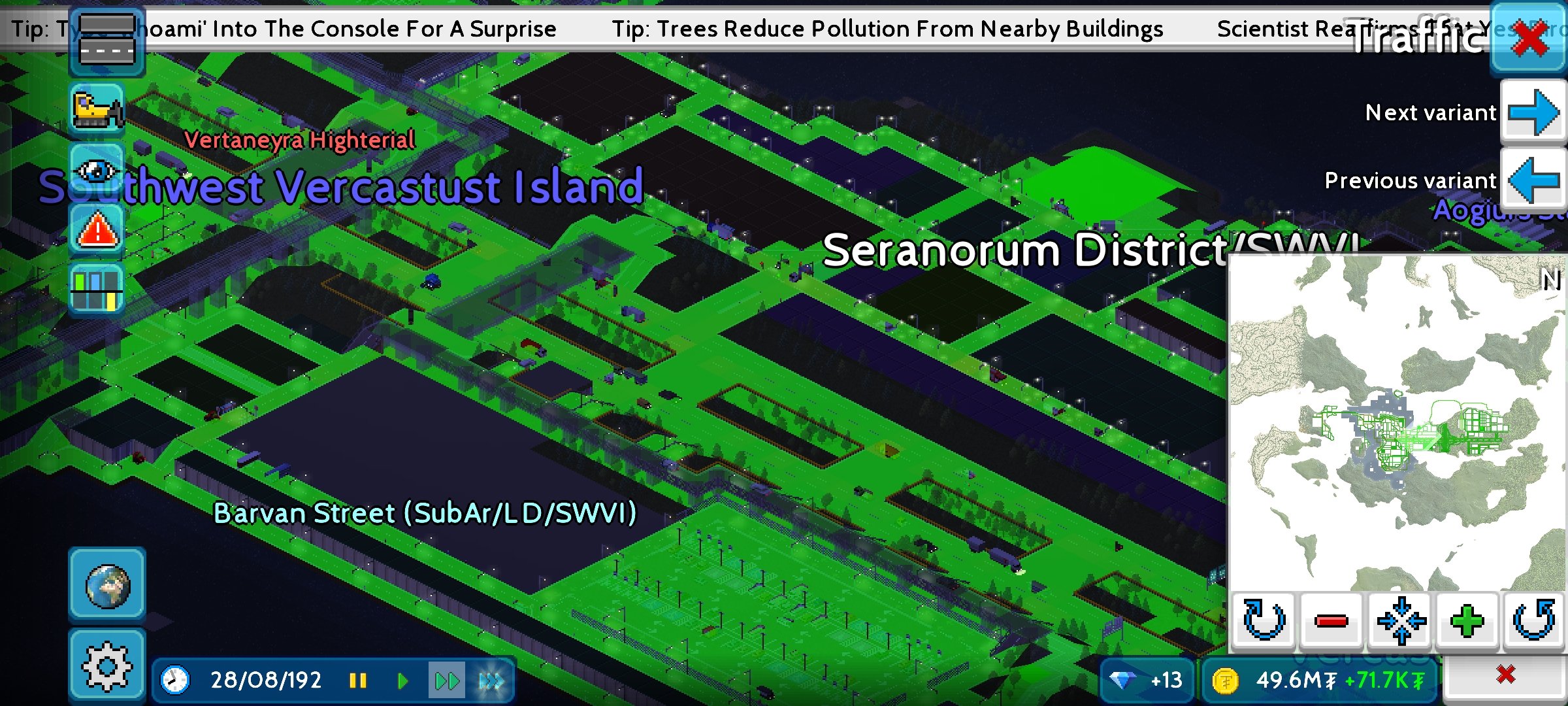Center the minimap on current view
The height and width of the screenshot is (706, 1568).
[1400, 620]
